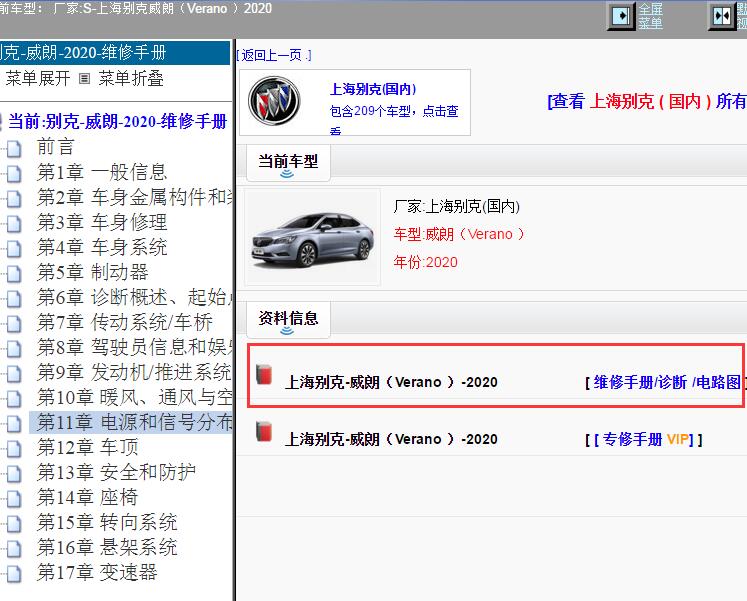Click the 别克-威朗-2020-维修手册 blue header

click(x=114, y=52)
